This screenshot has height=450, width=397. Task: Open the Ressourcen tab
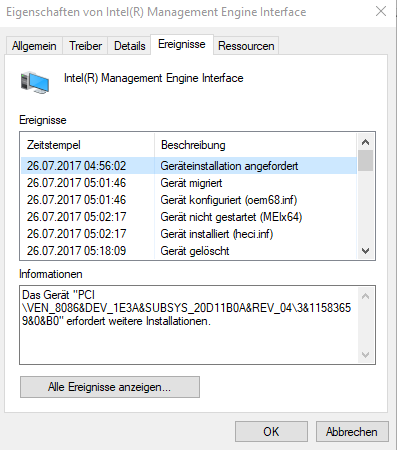pos(246,46)
